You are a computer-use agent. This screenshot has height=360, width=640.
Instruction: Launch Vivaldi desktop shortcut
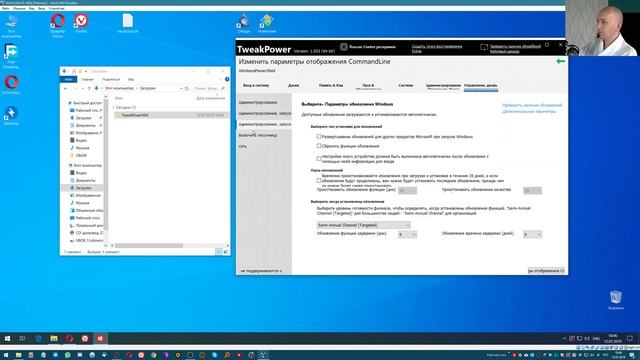(x=81, y=23)
